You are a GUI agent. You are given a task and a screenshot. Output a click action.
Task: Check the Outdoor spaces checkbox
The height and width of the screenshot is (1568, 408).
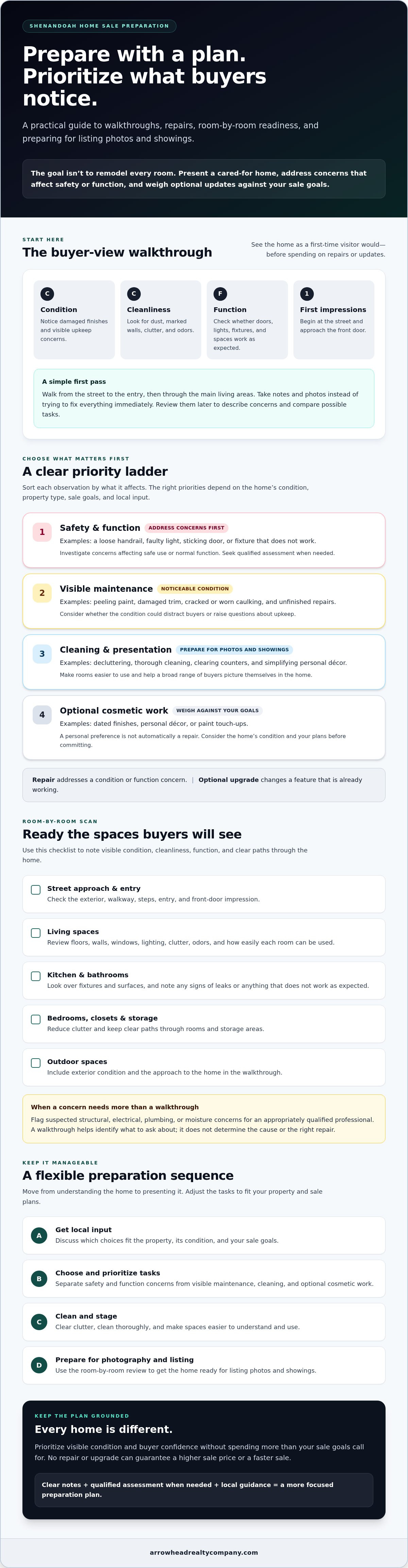[36, 1063]
